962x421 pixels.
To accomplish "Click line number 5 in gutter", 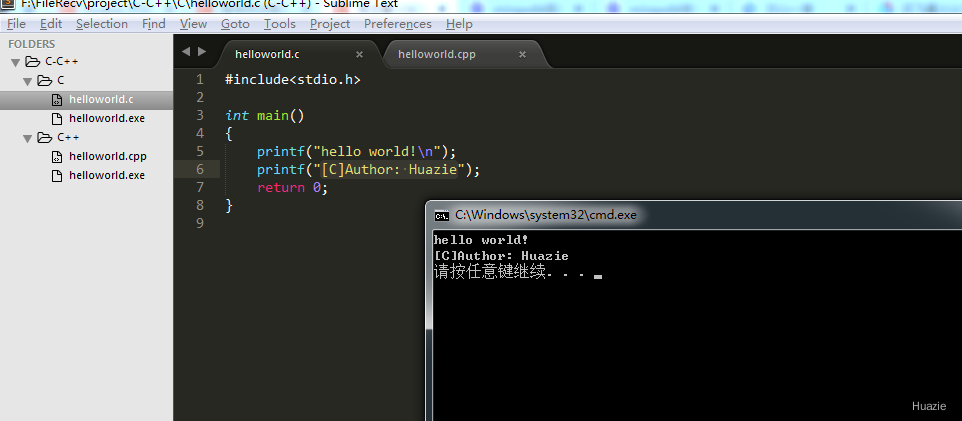I will [x=200, y=152].
